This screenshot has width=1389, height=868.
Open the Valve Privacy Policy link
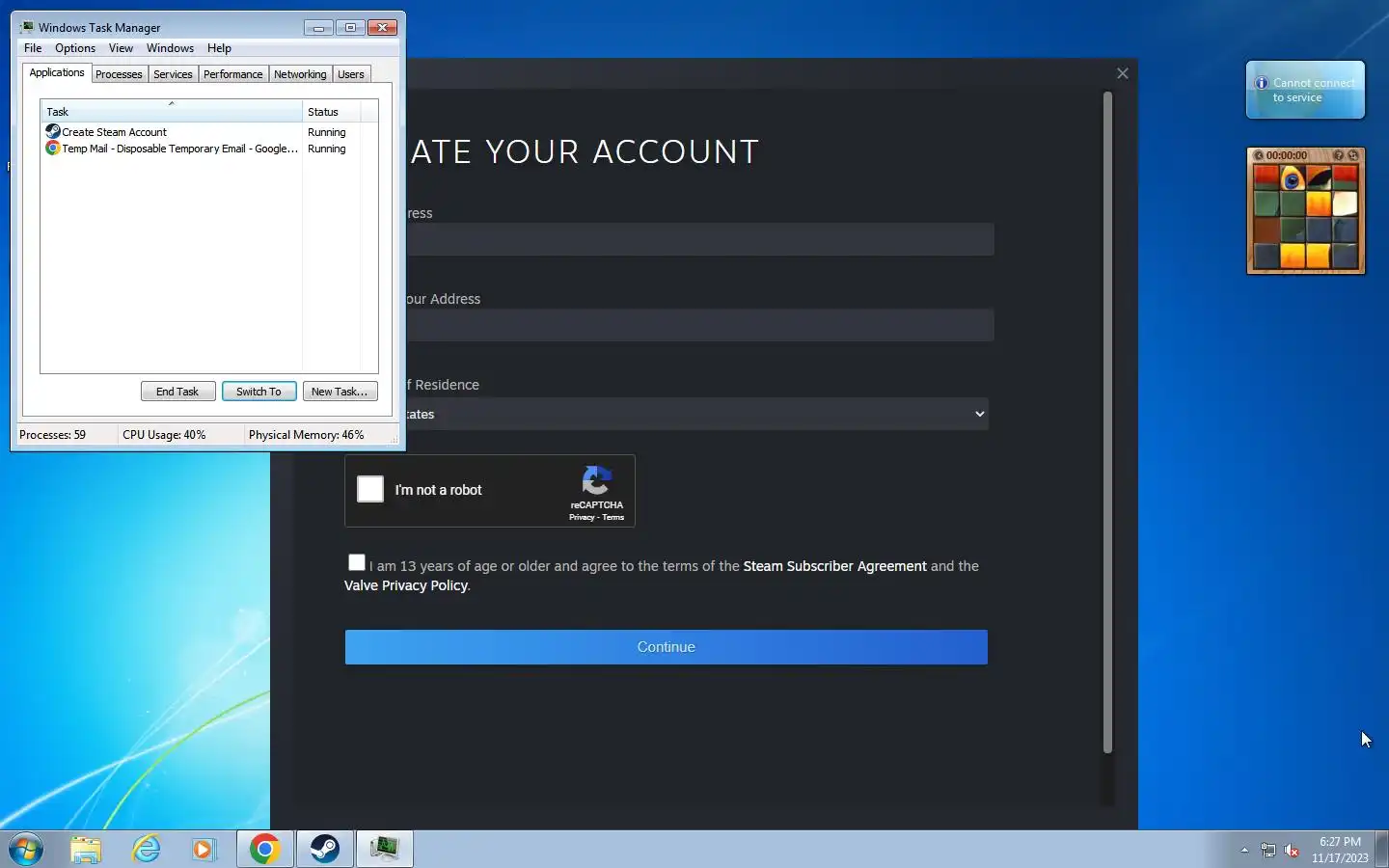tap(406, 585)
